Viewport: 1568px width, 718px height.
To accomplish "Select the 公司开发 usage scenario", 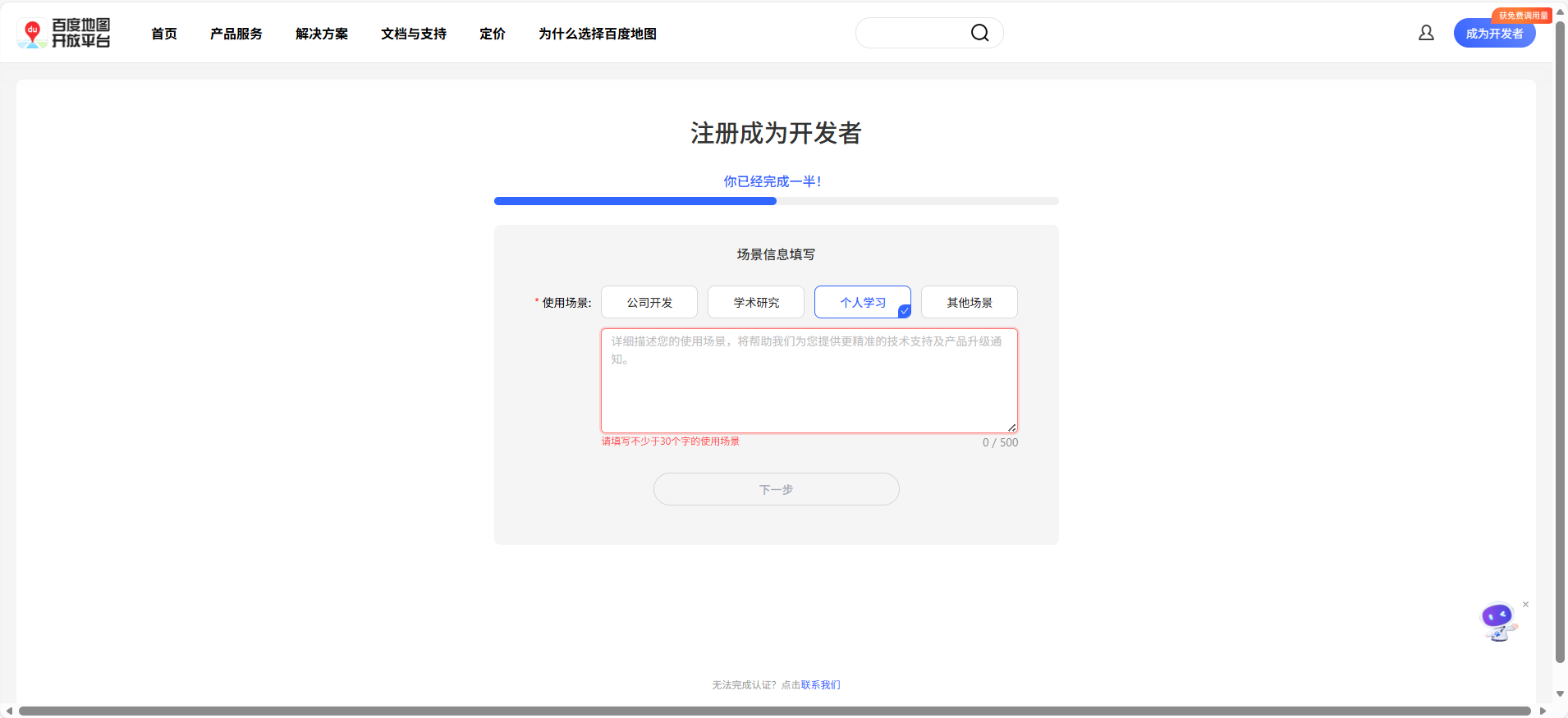I will point(649,303).
